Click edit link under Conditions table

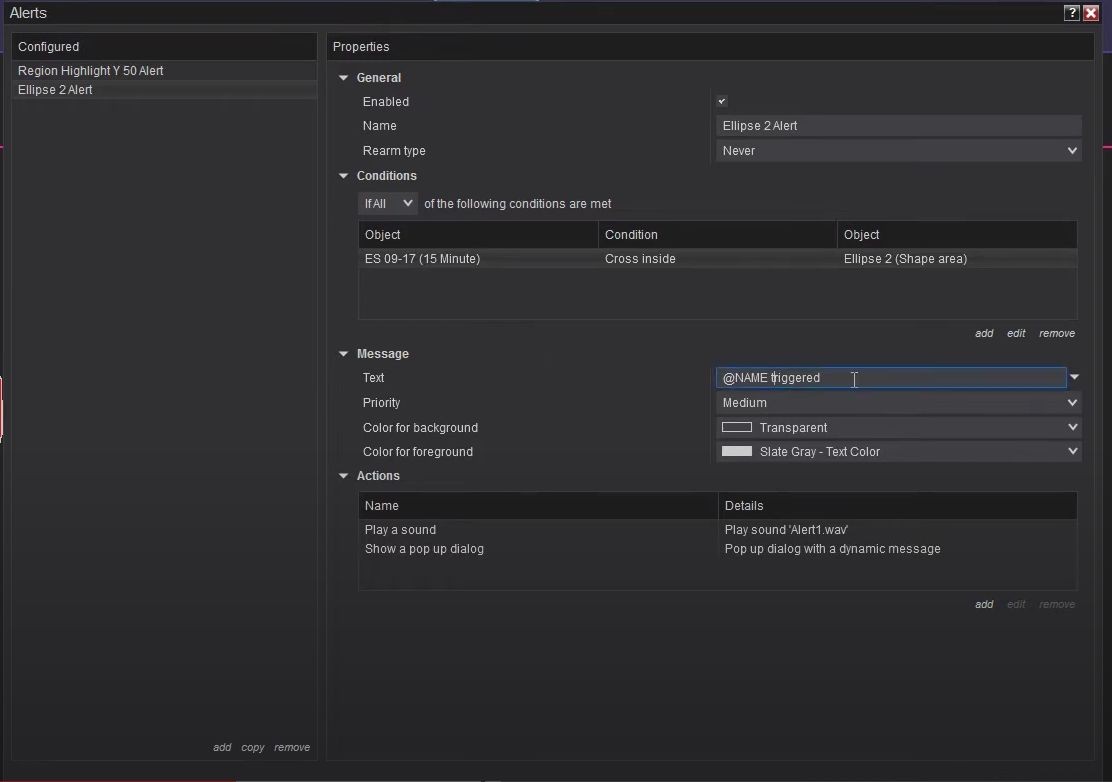coord(1016,333)
